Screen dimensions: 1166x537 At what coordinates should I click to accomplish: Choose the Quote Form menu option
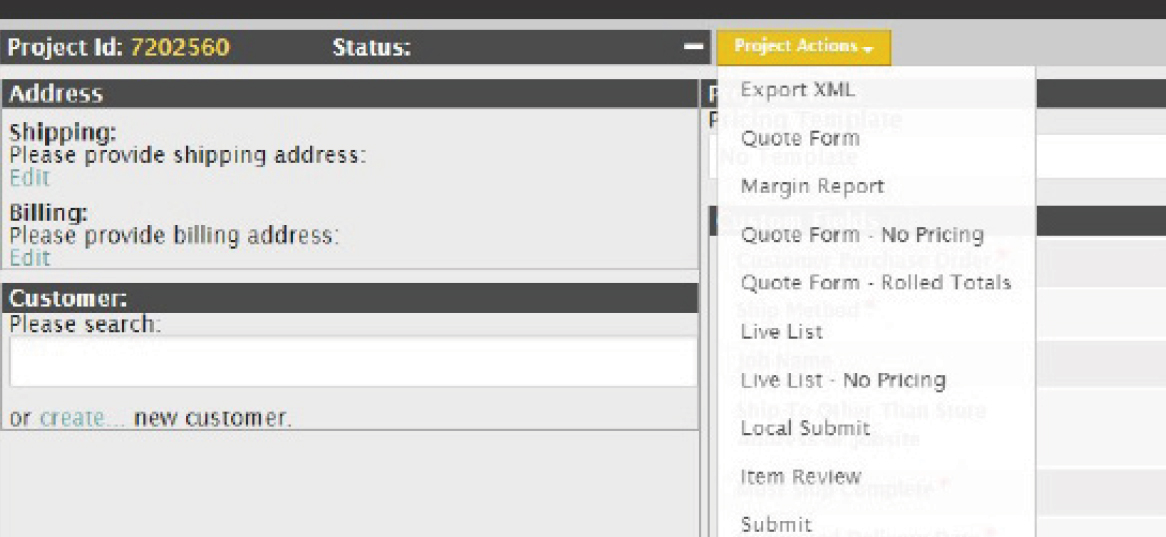point(799,138)
